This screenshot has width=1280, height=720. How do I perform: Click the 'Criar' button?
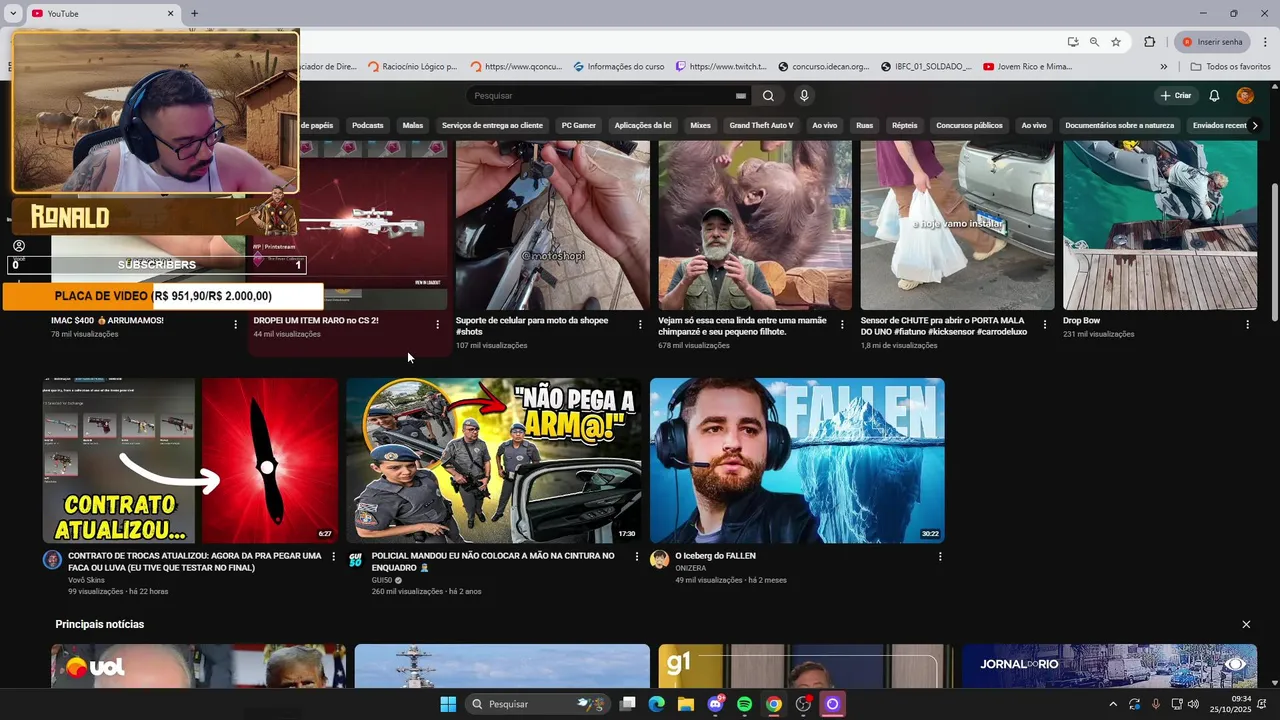point(1176,96)
